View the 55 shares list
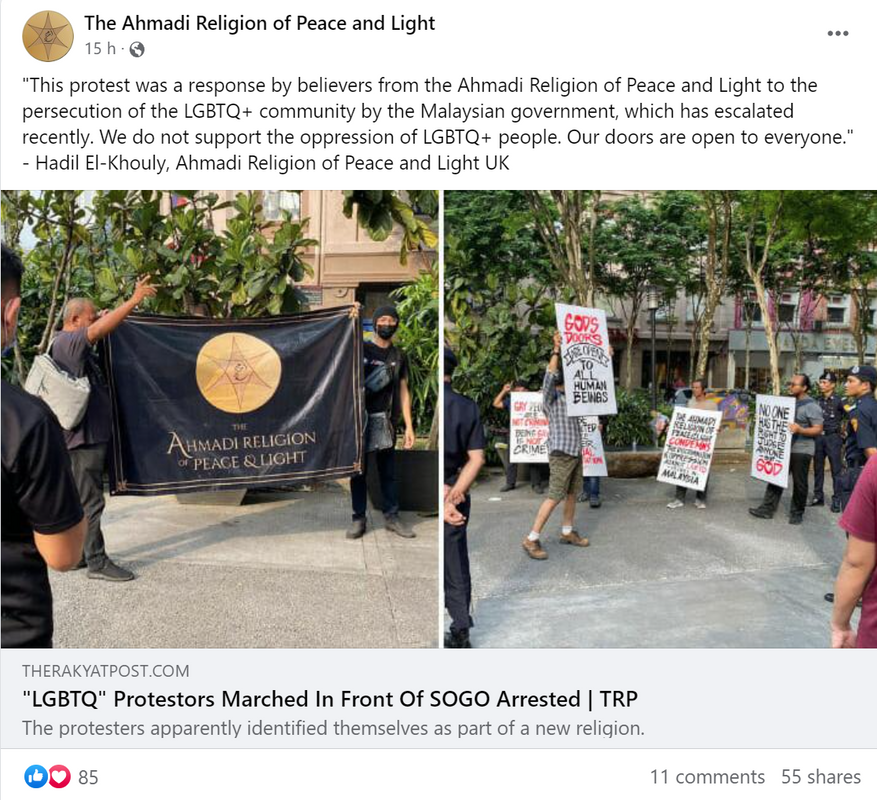The height and width of the screenshot is (800, 877). pos(821,777)
